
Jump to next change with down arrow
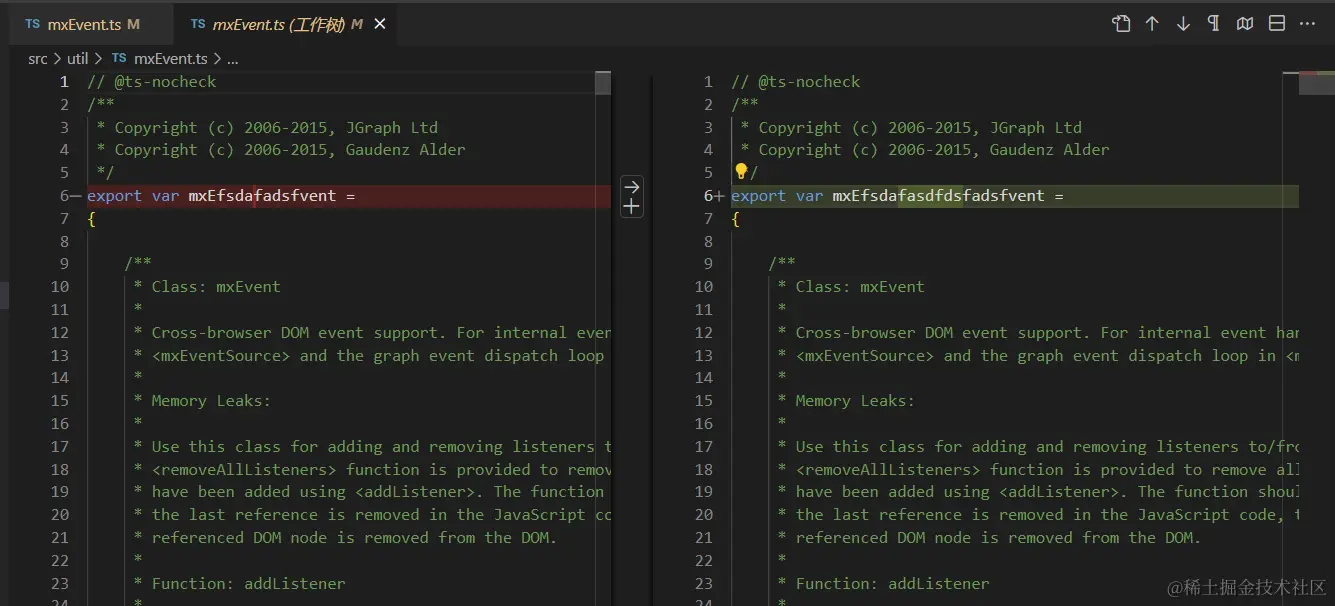tap(1183, 24)
